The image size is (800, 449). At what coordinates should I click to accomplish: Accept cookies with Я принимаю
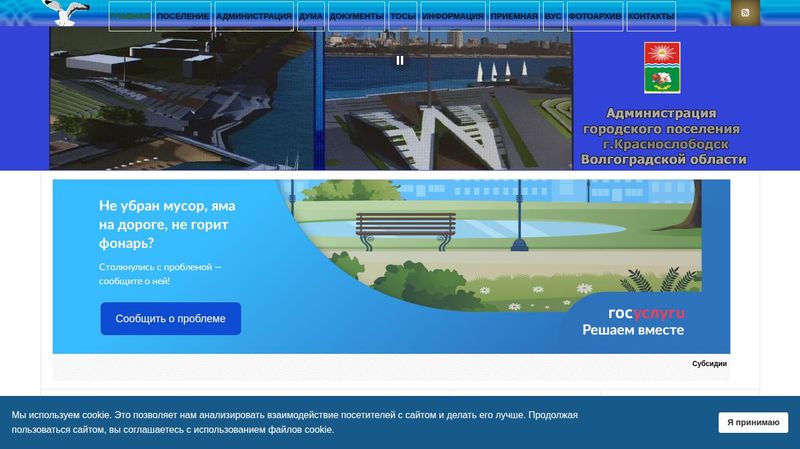753,422
